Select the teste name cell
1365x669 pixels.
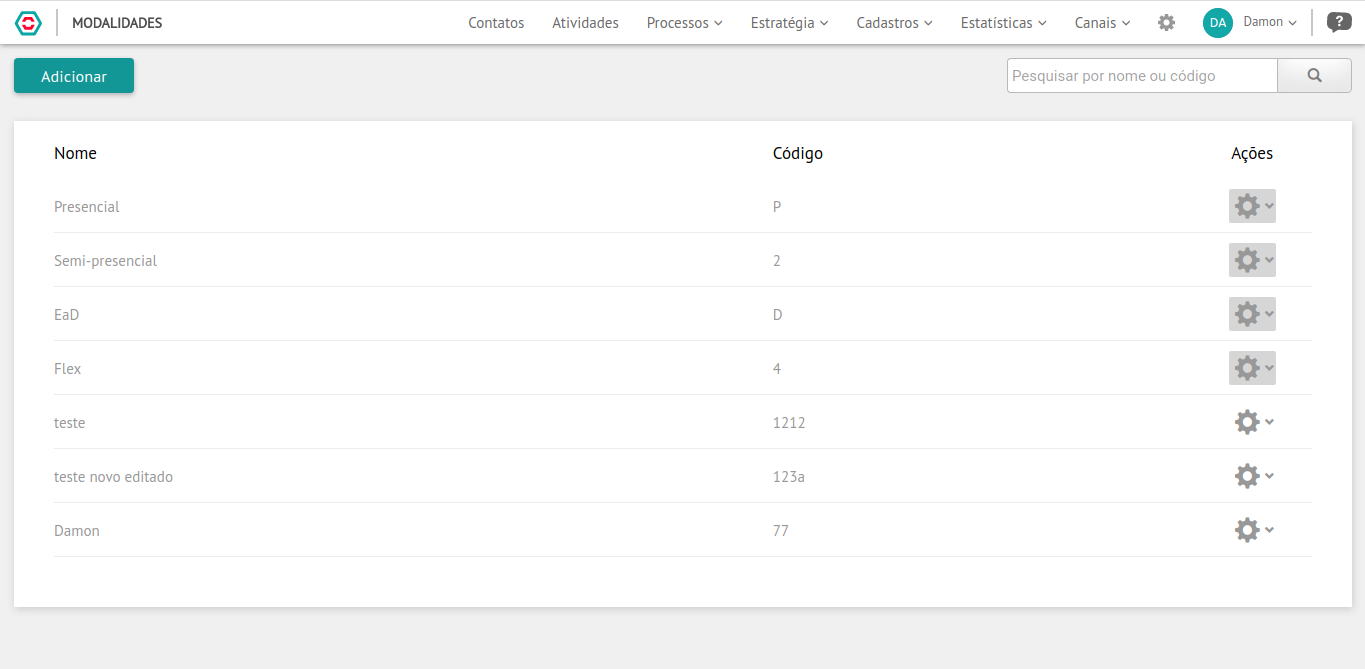point(70,423)
